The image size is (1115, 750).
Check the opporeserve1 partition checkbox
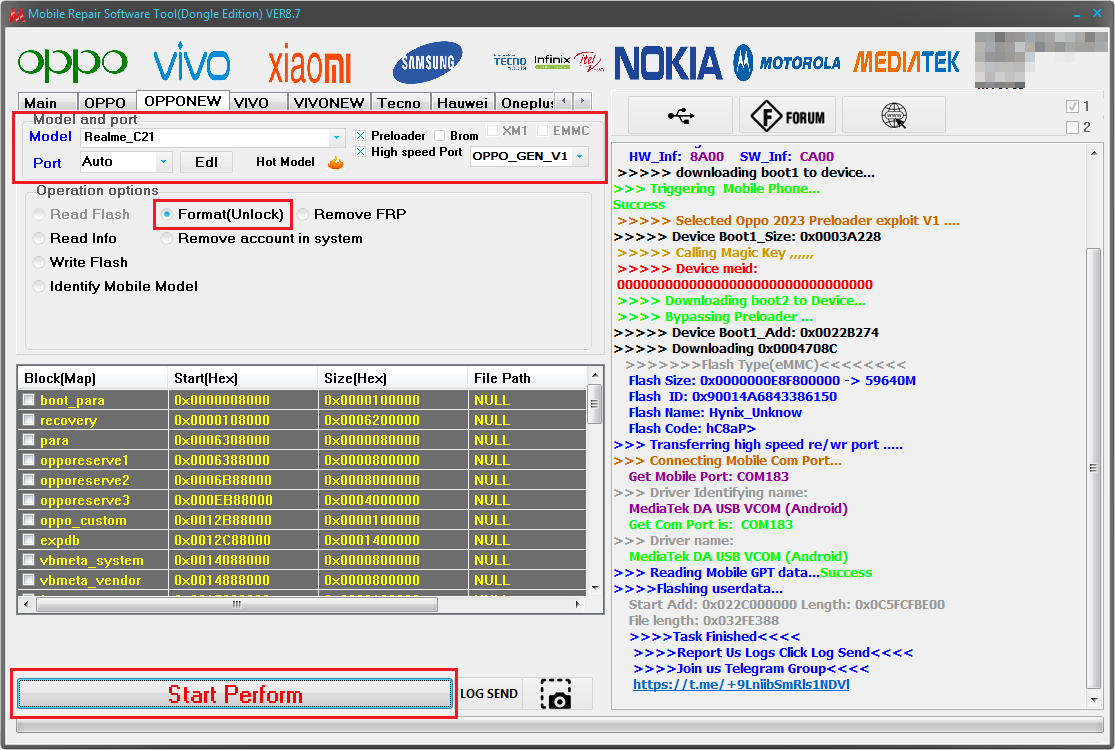click(28, 460)
